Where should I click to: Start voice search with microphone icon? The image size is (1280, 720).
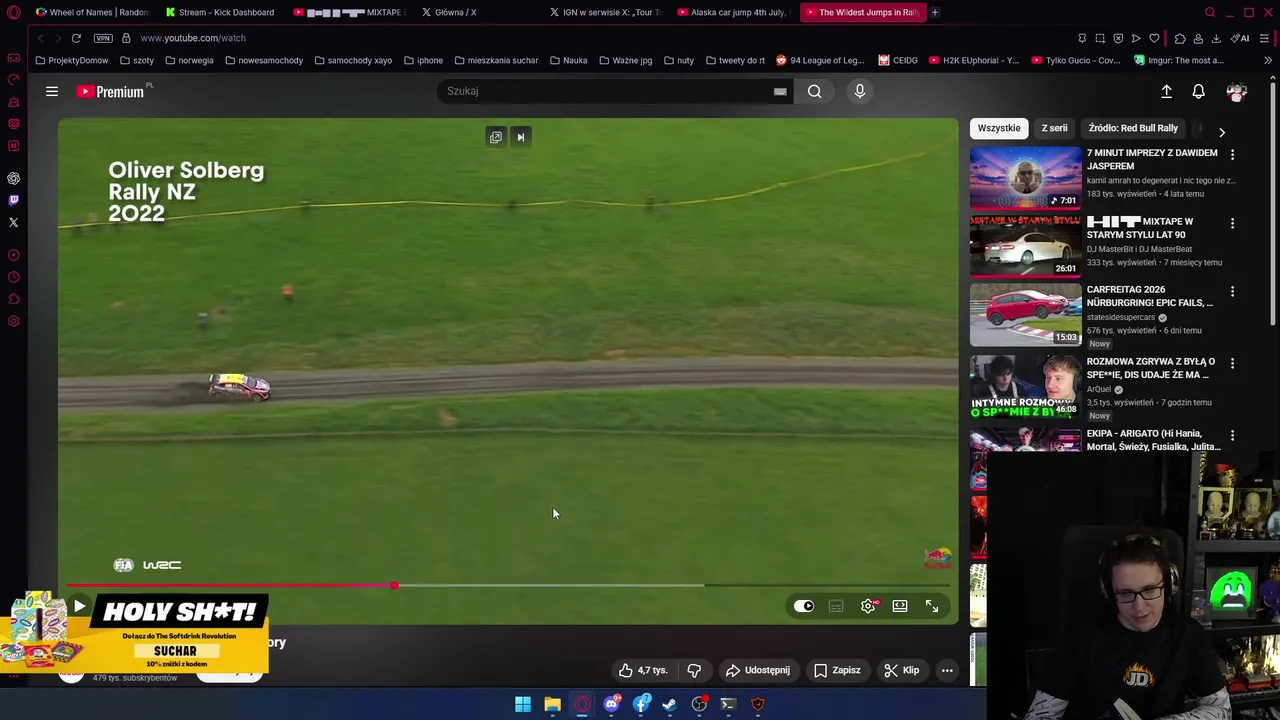pyautogui.click(x=859, y=91)
